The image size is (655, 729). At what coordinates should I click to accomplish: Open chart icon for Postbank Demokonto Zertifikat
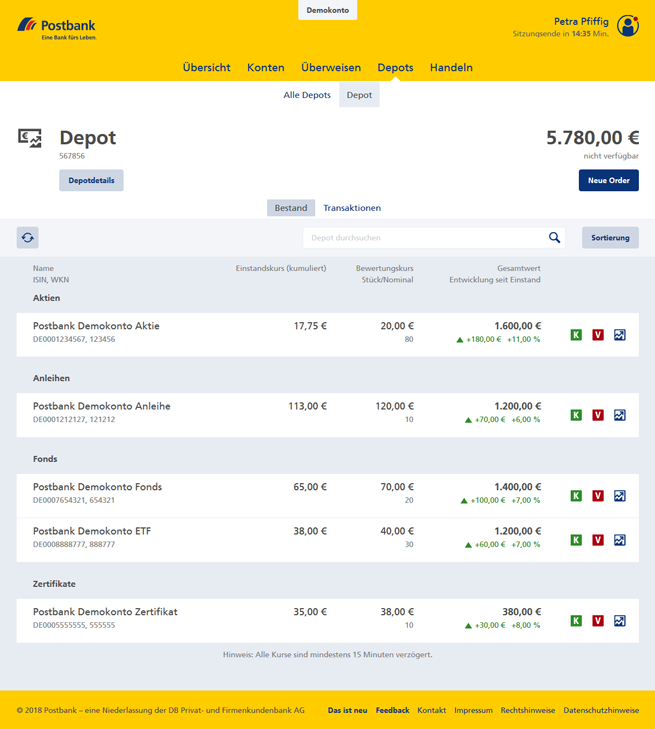point(620,621)
